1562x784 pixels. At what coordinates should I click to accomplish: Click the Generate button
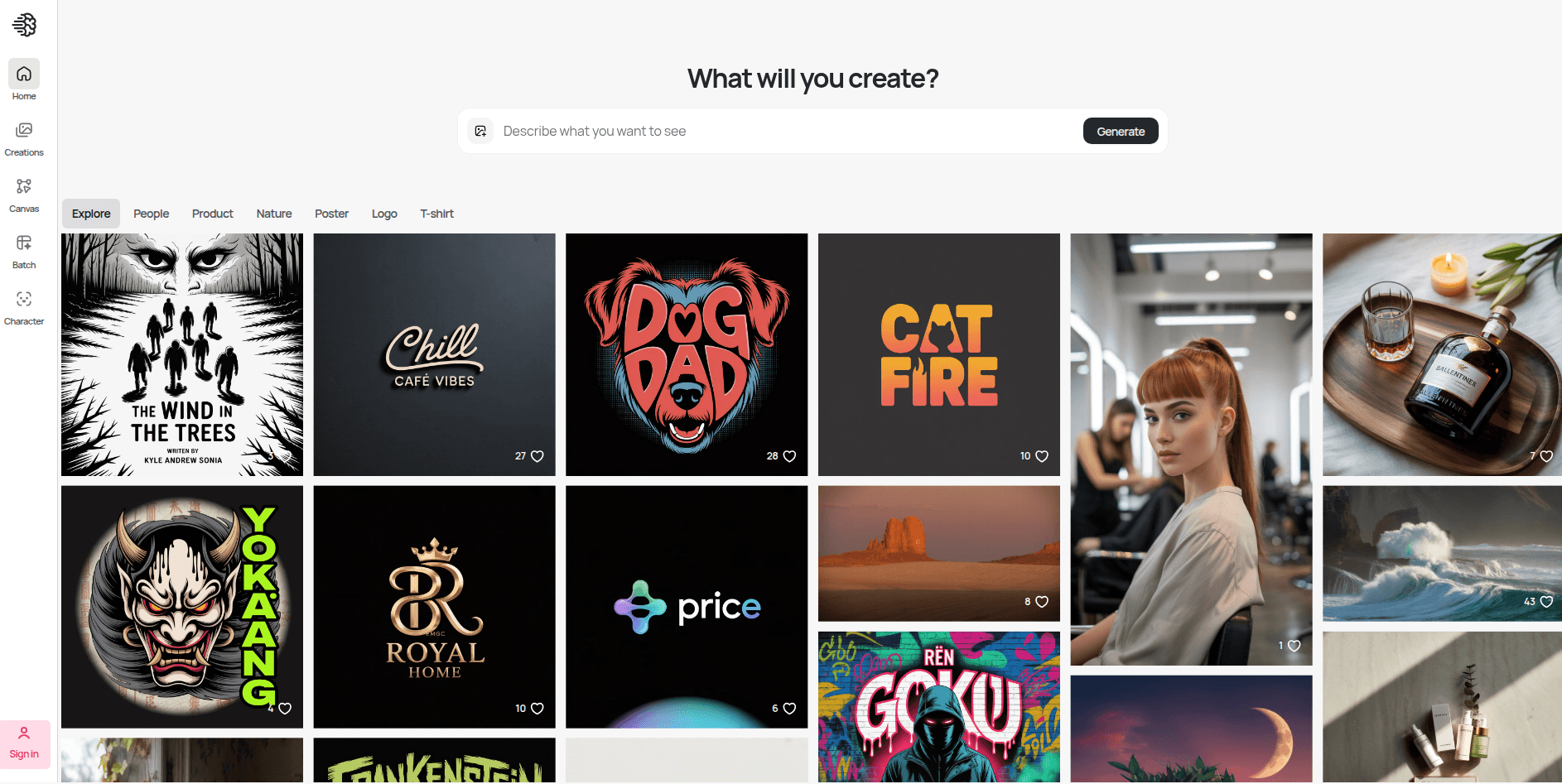point(1121,131)
